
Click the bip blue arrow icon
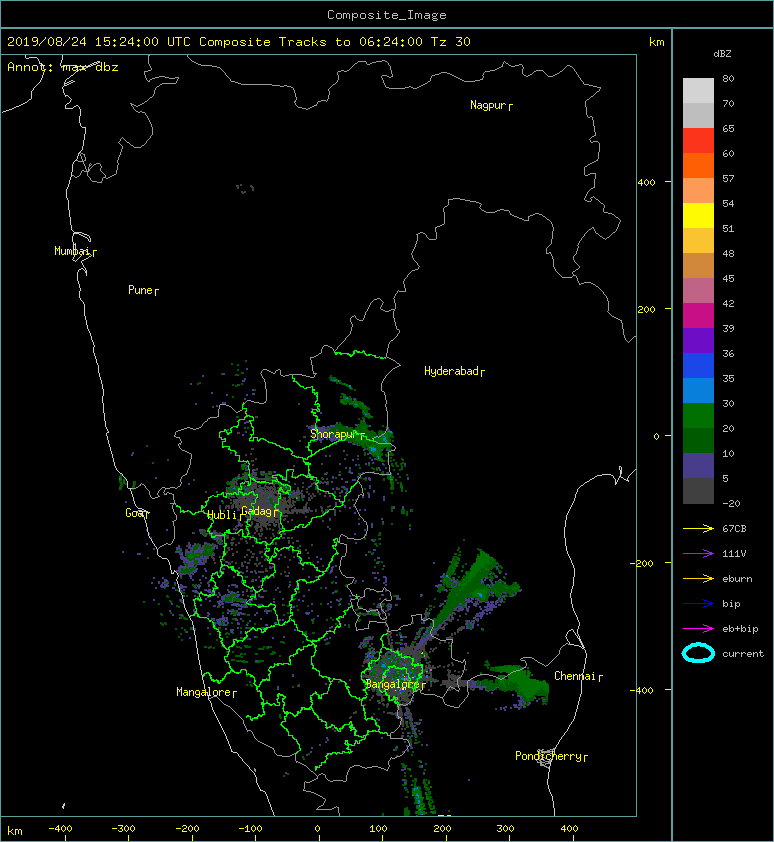[x=698, y=604]
